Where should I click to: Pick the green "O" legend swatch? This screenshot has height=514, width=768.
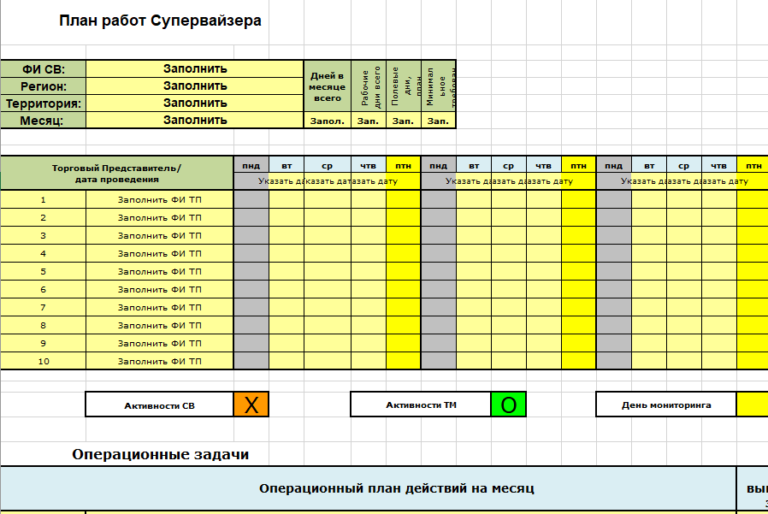(x=508, y=405)
